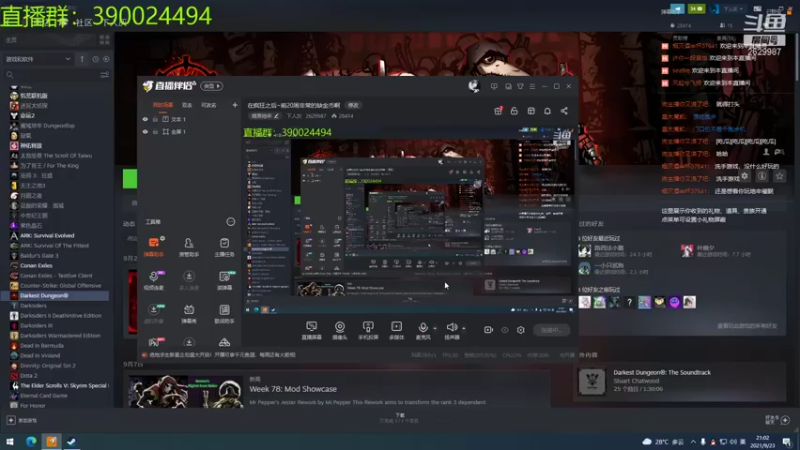Mute the speaker in streaming toolbar

(452, 330)
